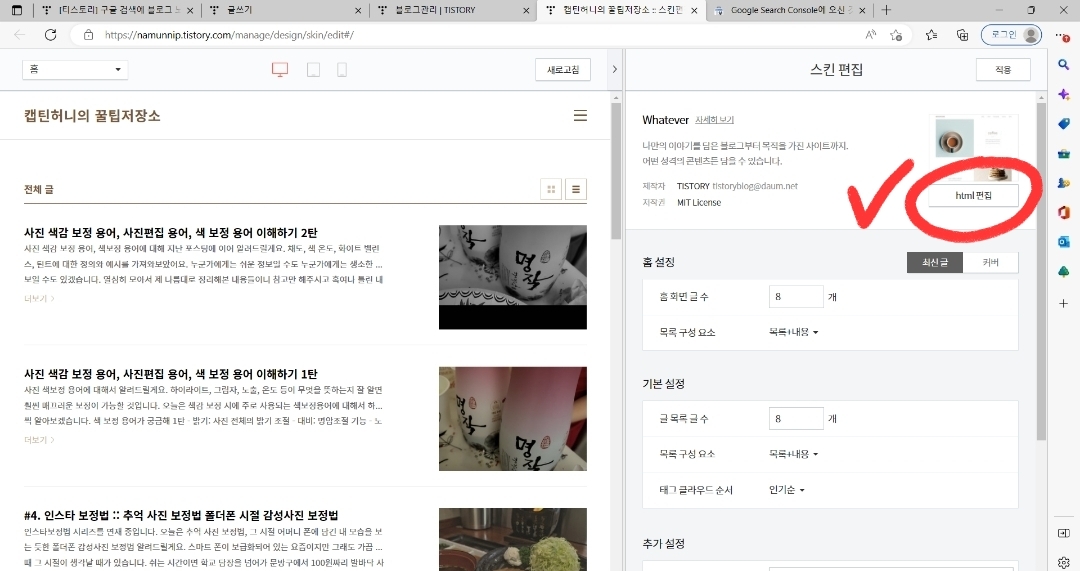Open post #4. 인스타 보정법 title
1080x571 pixels.
coord(181,515)
